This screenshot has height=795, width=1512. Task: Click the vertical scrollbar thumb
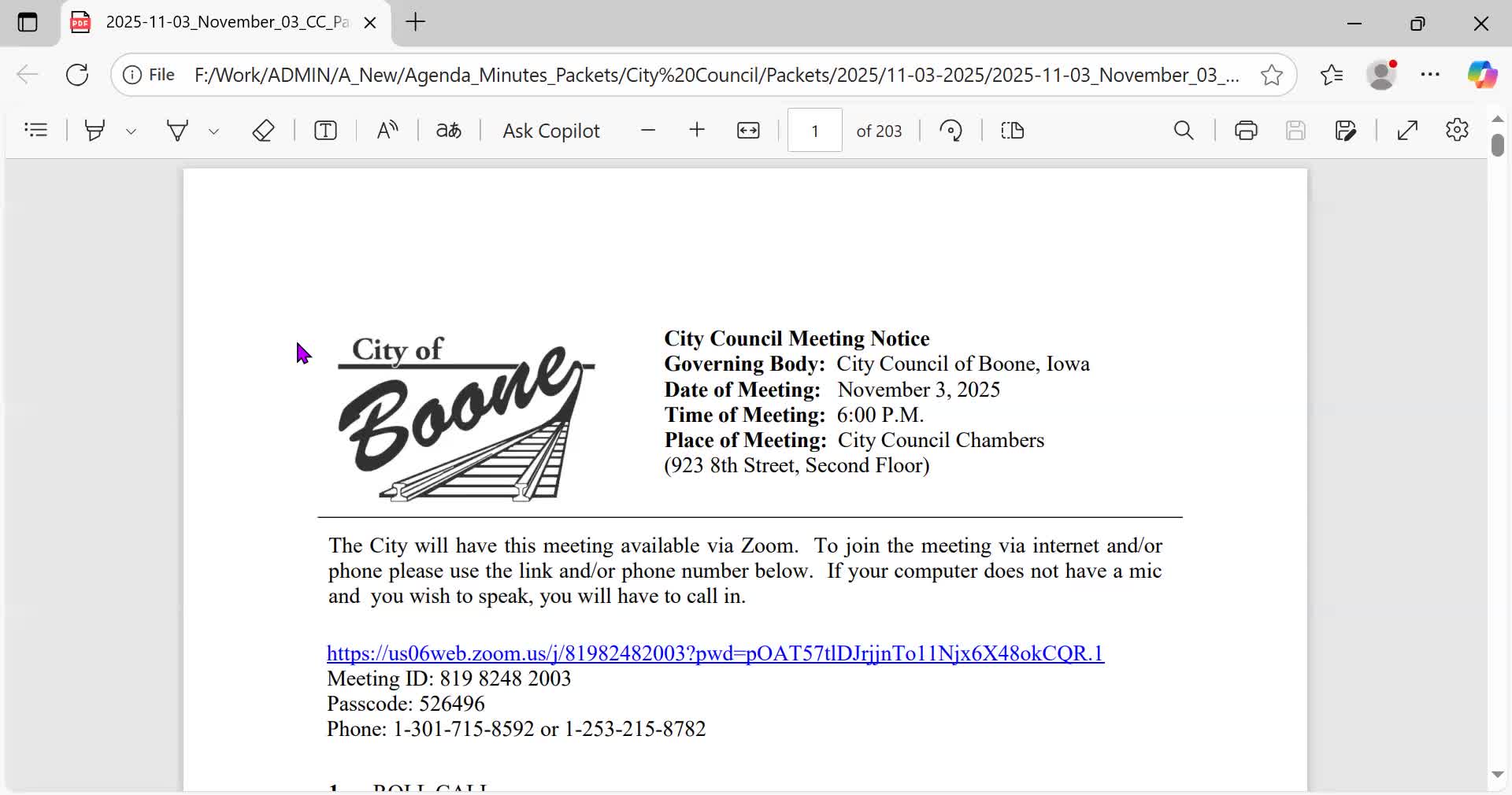point(1497,145)
